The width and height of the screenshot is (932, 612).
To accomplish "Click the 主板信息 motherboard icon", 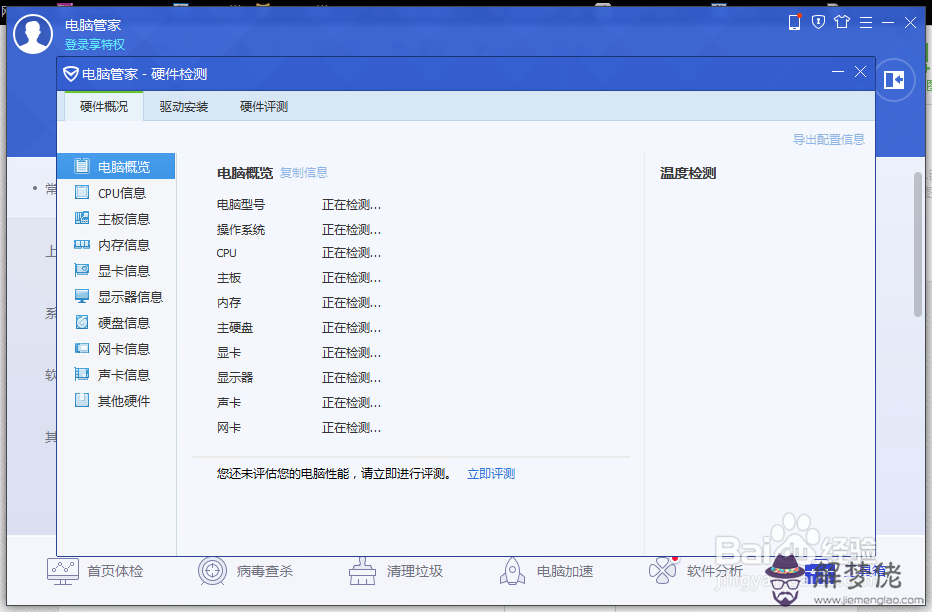I will pyautogui.click(x=82, y=219).
